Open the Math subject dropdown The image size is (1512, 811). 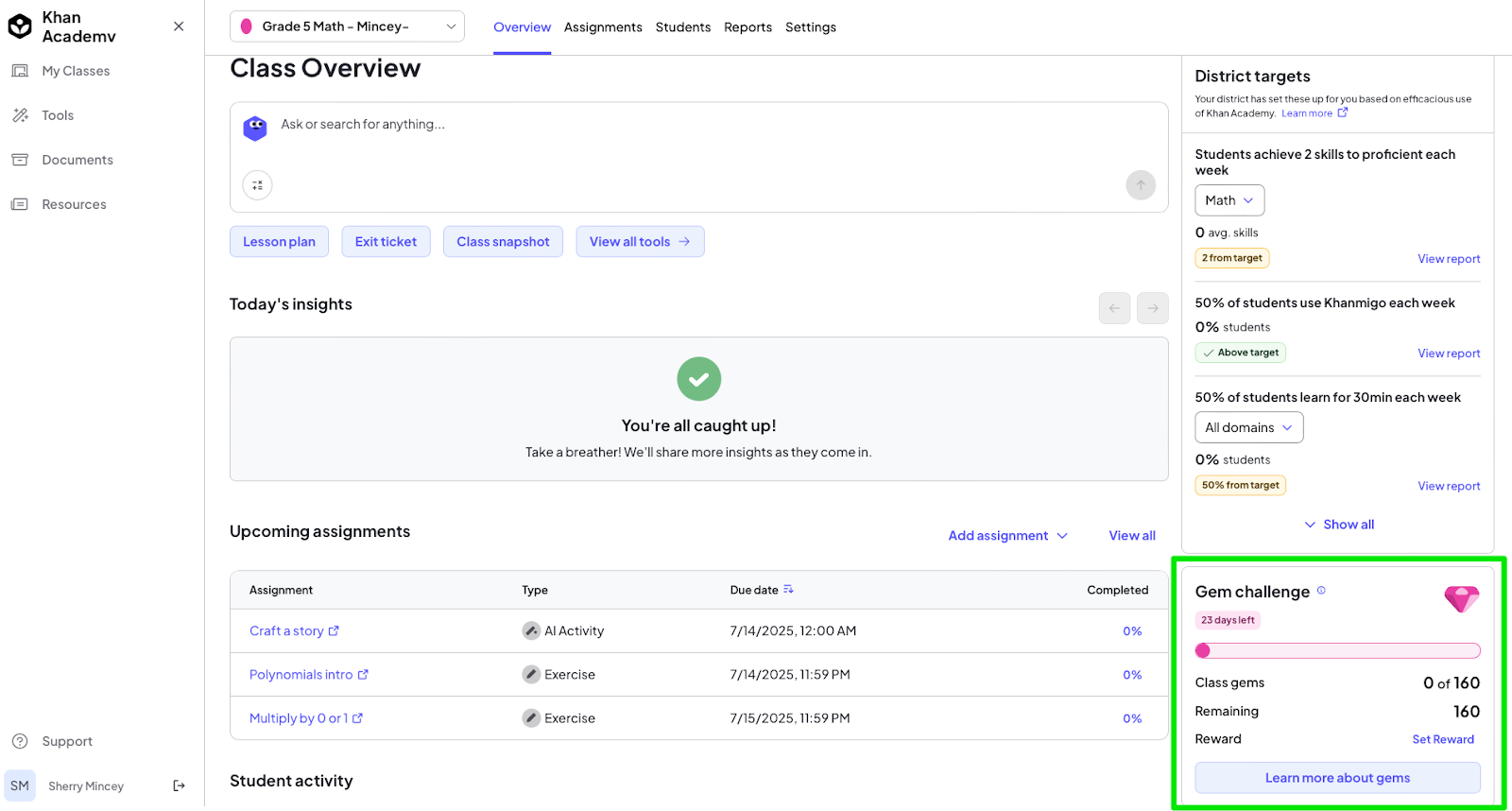coord(1229,200)
